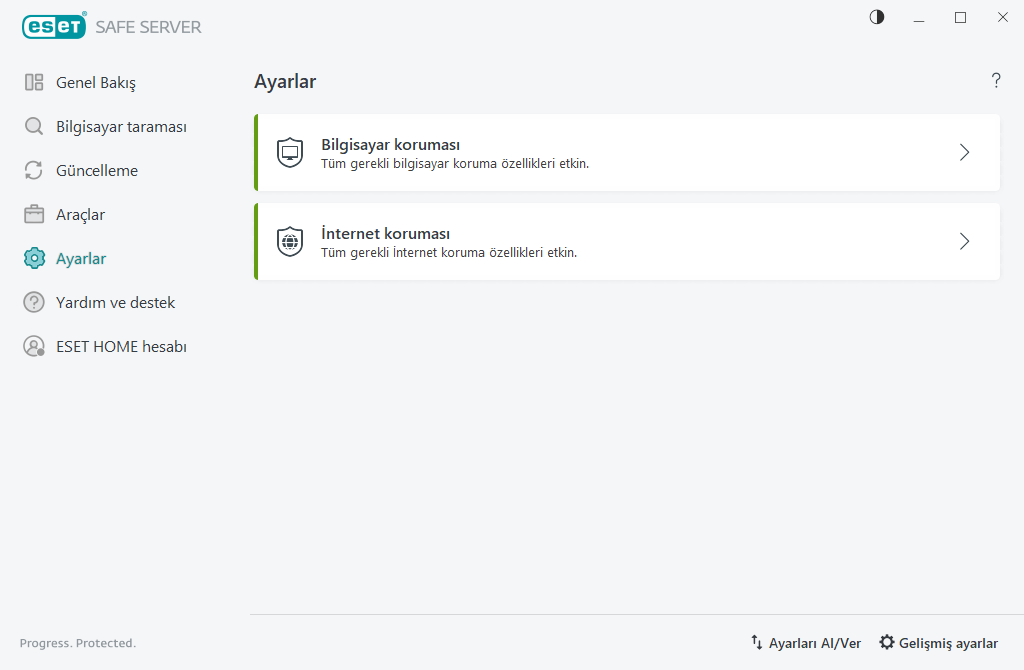This screenshot has width=1024, height=670.
Task: Click the Ayarlar gear icon in sidebar
Action: pos(34,259)
